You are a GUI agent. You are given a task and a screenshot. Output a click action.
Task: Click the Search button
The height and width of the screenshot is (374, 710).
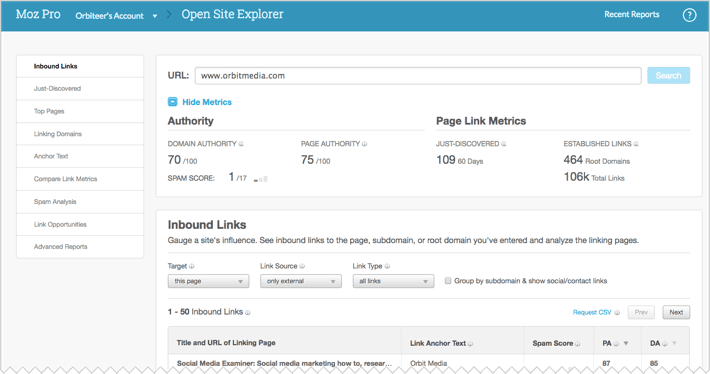click(668, 76)
